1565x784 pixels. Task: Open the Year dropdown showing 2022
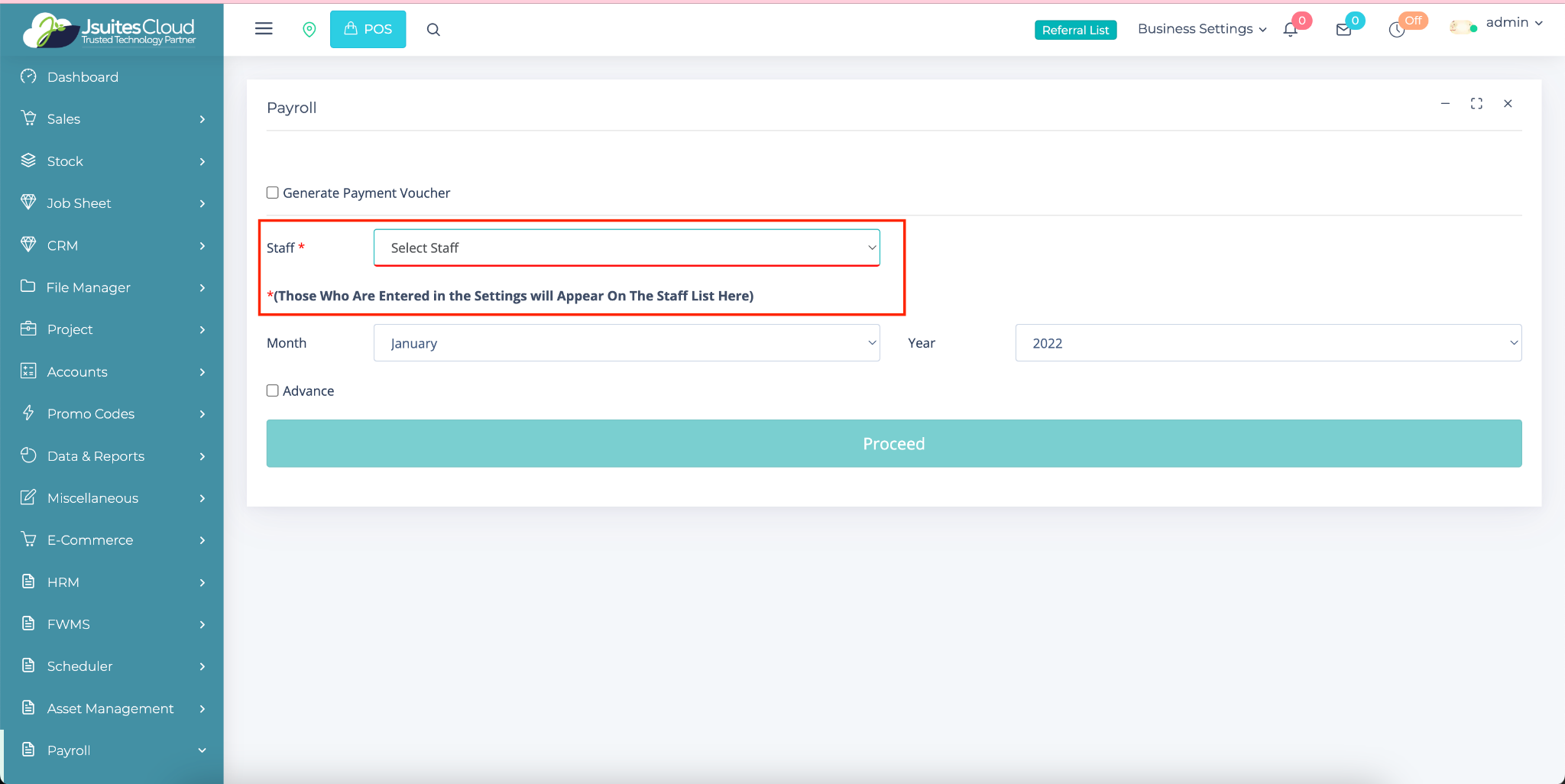click(x=1268, y=343)
